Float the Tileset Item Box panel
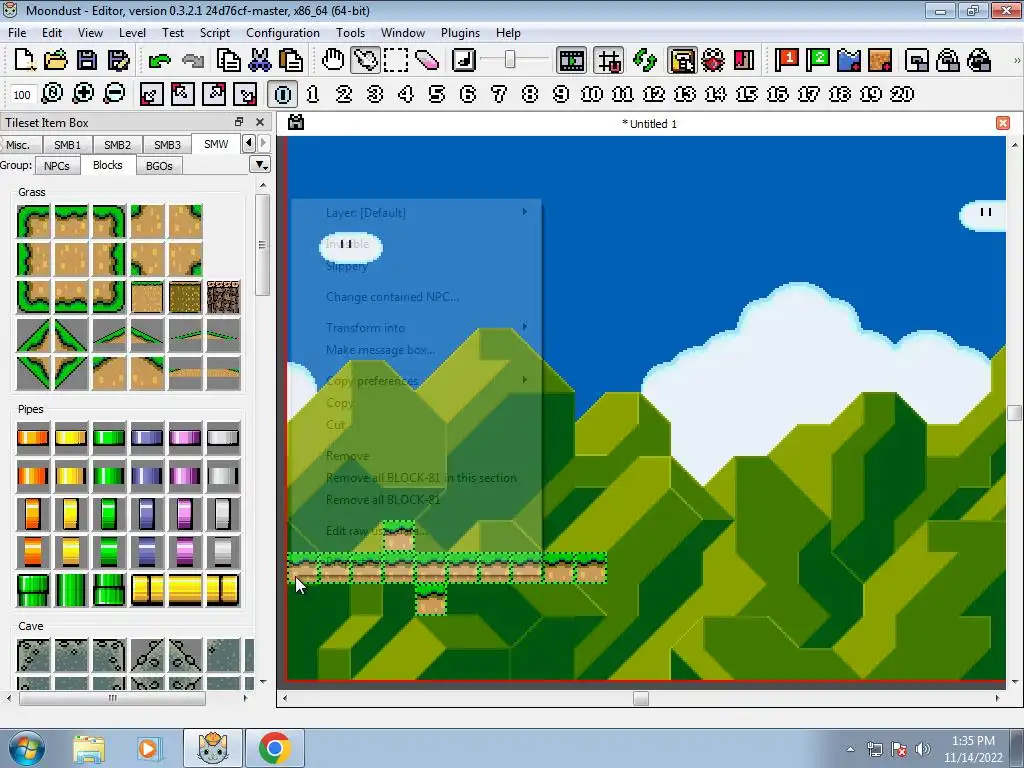 click(239, 122)
